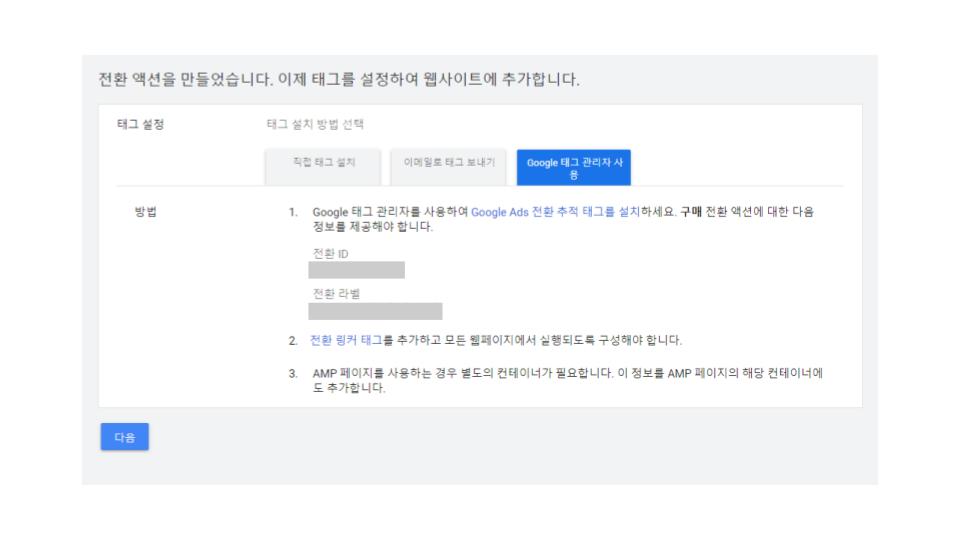Image resolution: width=960 pixels, height=540 pixels.
Task: Click the 다음 button
Action: tap(125, 437)
